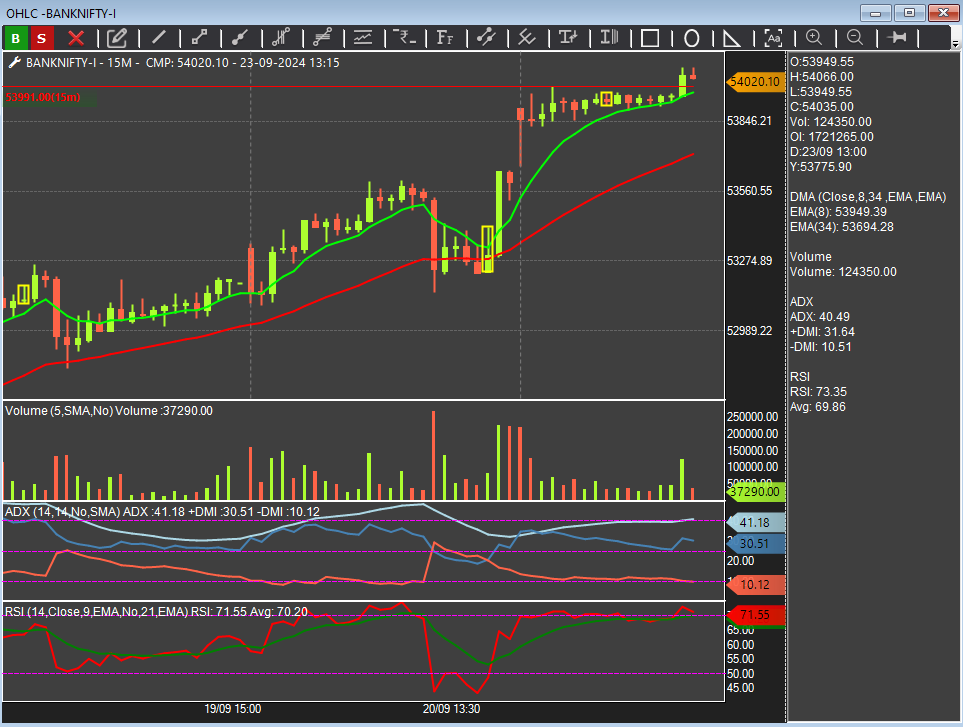Click the zoom in magnifier icon
Viewport: 963px width, 727px height.
pos(814,38)
